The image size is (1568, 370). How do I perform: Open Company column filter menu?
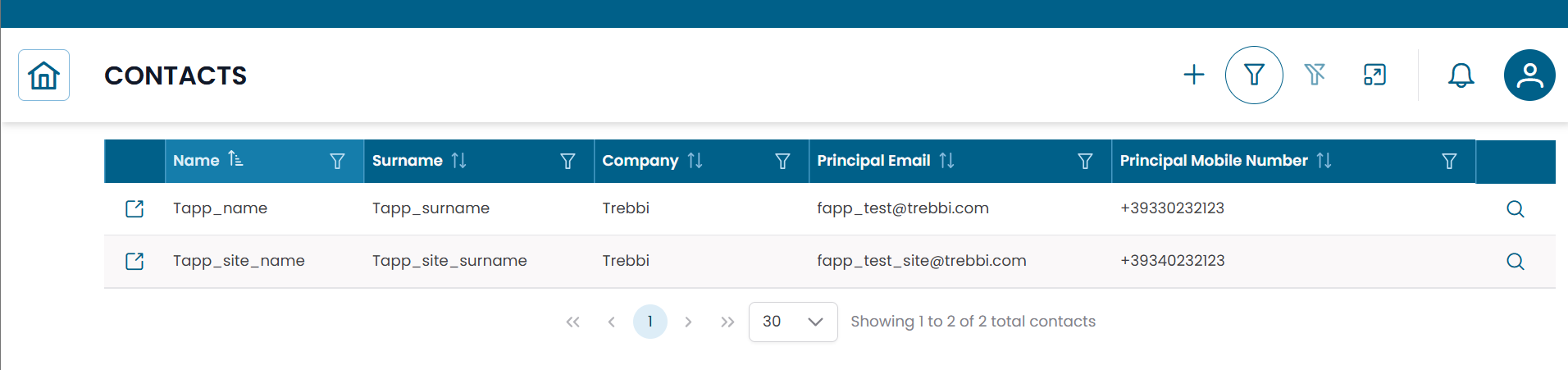pyautogui.click(x=782, y=162)
